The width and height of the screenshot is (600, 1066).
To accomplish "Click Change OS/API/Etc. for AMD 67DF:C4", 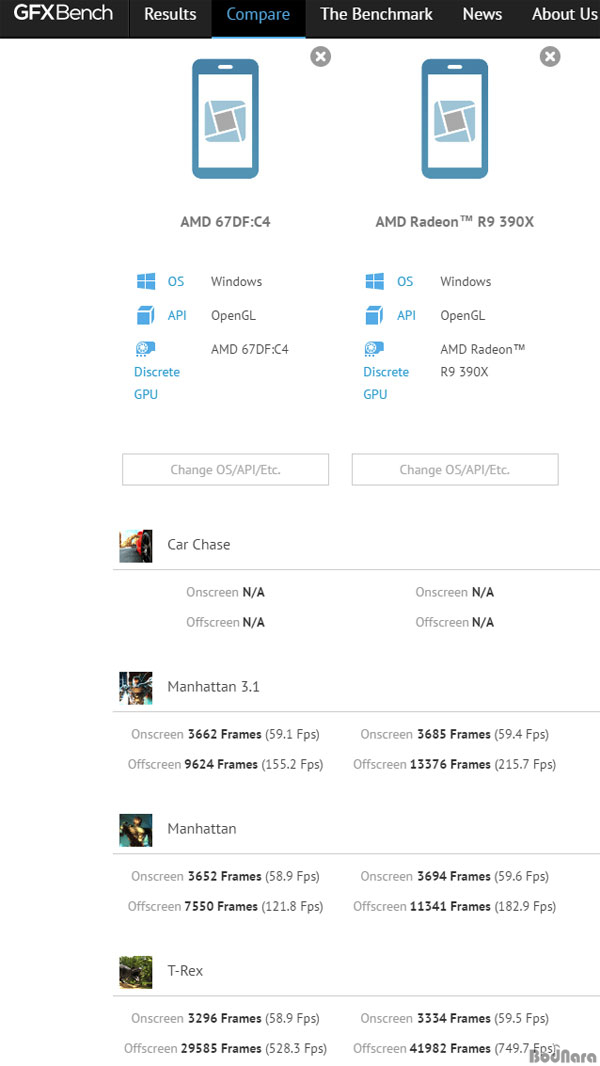I will [x=226, y=470].
